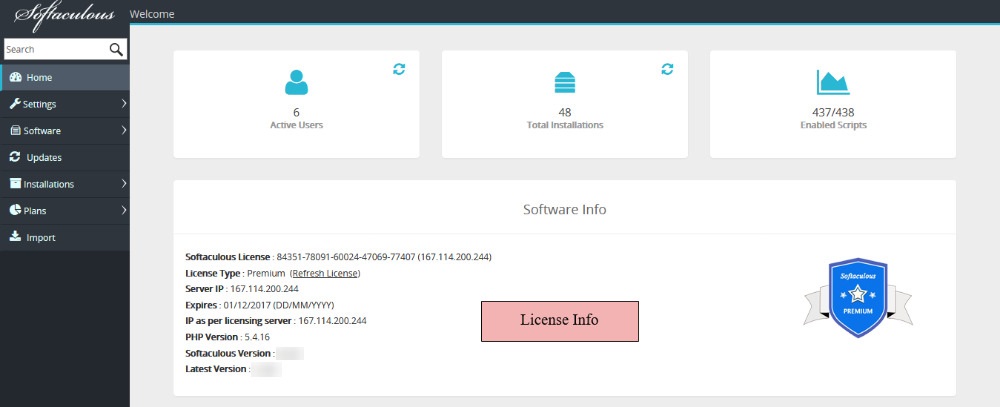Click the Updates refresh icon in sidebar
Viewport: 1000px width, 407px height.
15,157
